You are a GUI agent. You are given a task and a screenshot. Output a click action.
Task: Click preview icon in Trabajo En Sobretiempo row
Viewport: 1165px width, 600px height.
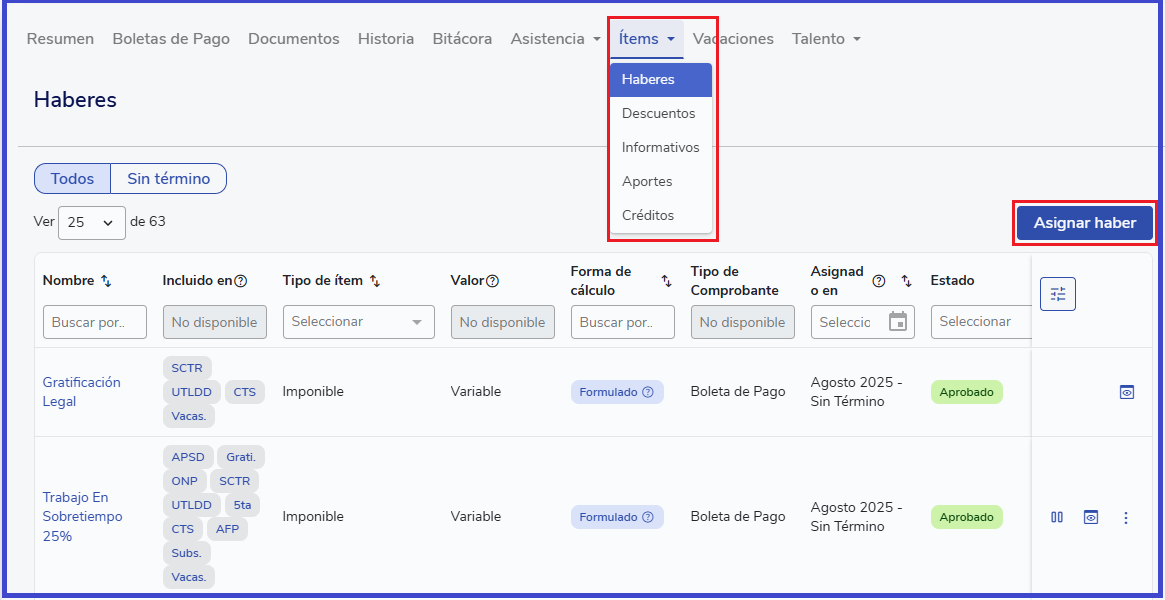click(x=1091, y=517)
